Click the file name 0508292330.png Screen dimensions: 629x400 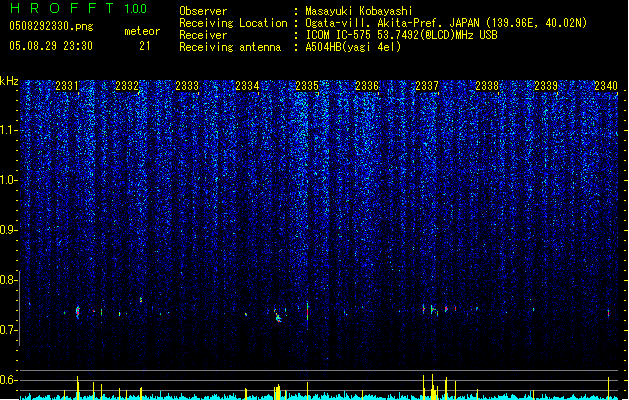[x=51, y=26]
